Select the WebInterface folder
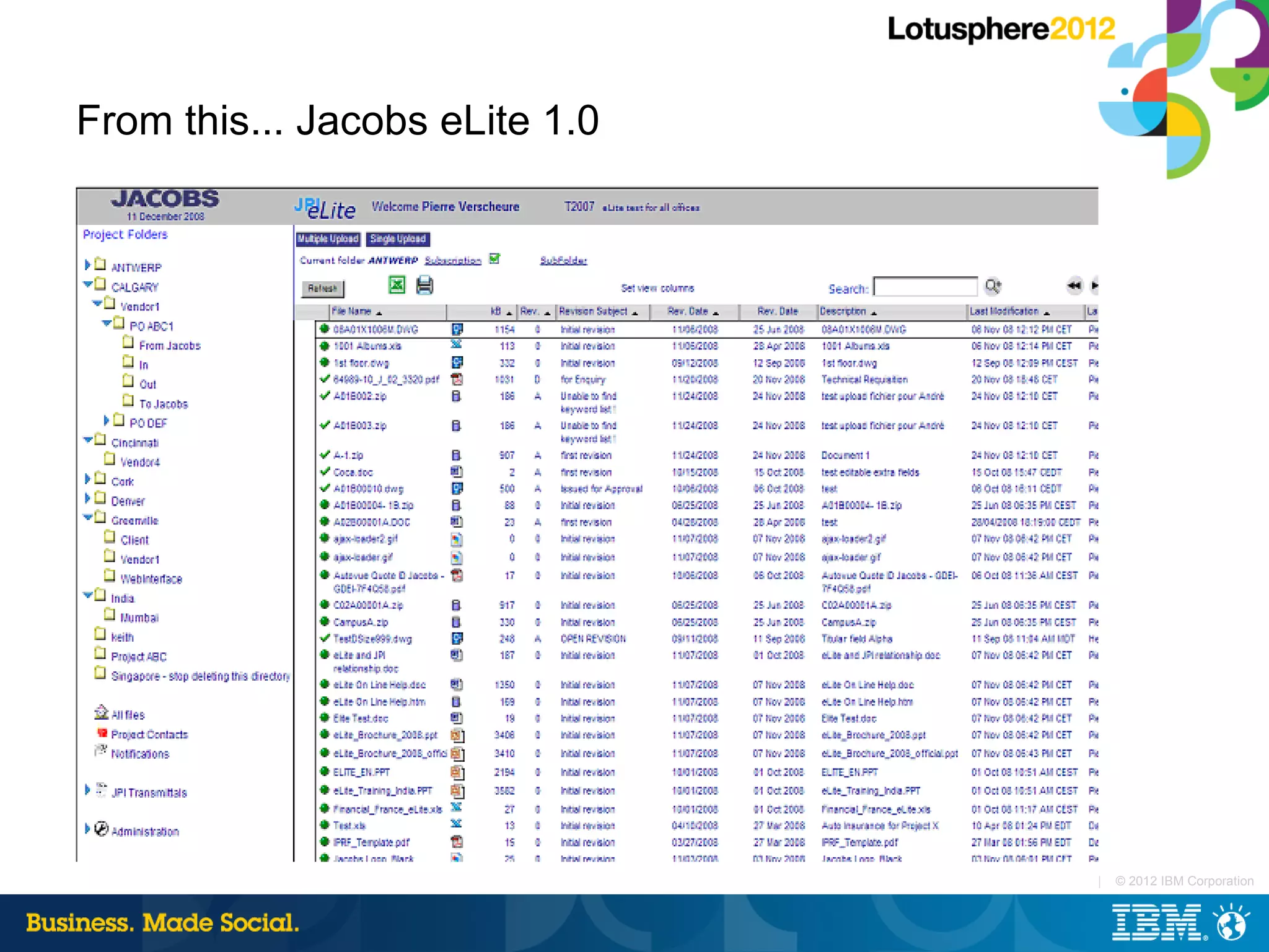 pyautogui.click(x=151, y=579)
